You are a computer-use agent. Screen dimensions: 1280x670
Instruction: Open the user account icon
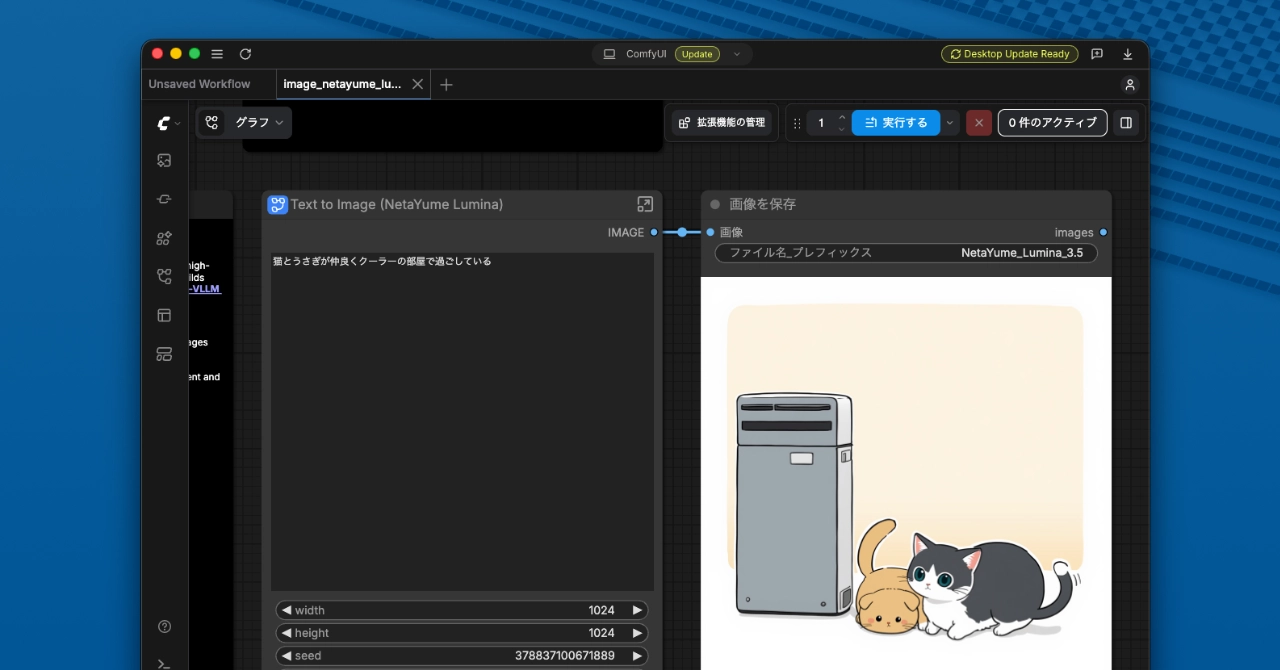pos(1130,85)
